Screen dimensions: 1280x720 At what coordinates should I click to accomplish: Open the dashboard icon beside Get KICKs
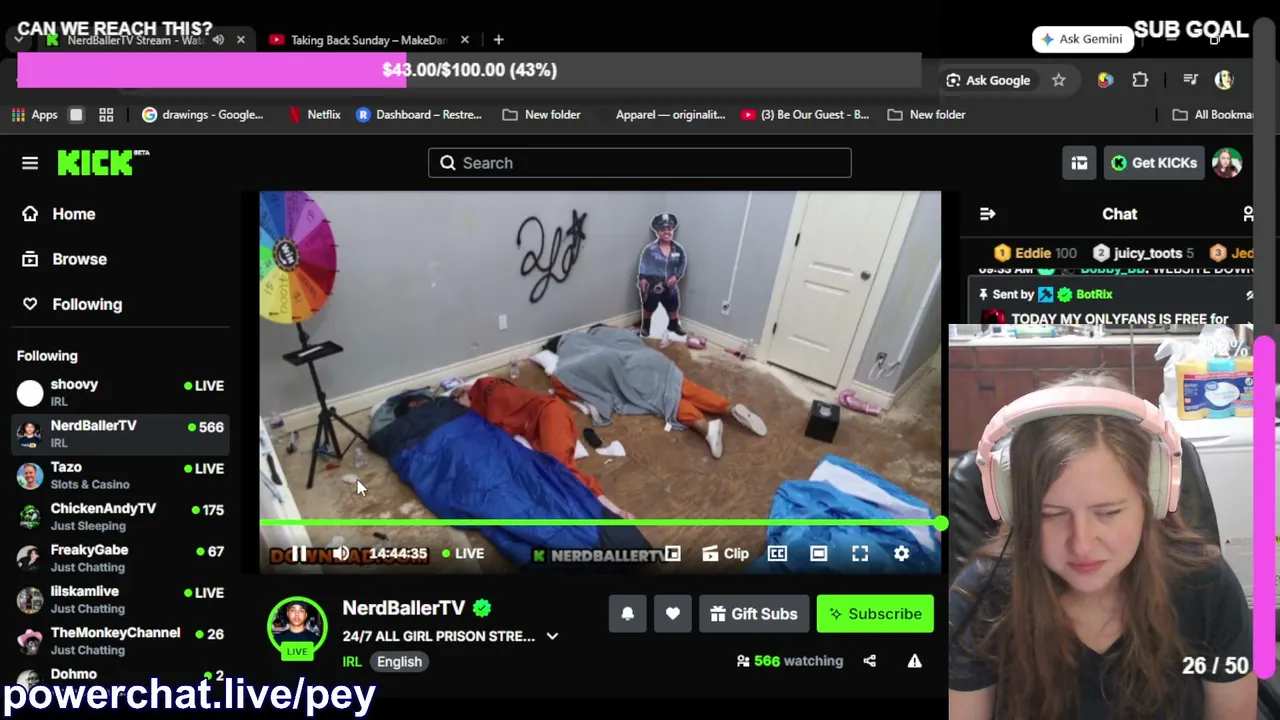[x=1079, y=163]
